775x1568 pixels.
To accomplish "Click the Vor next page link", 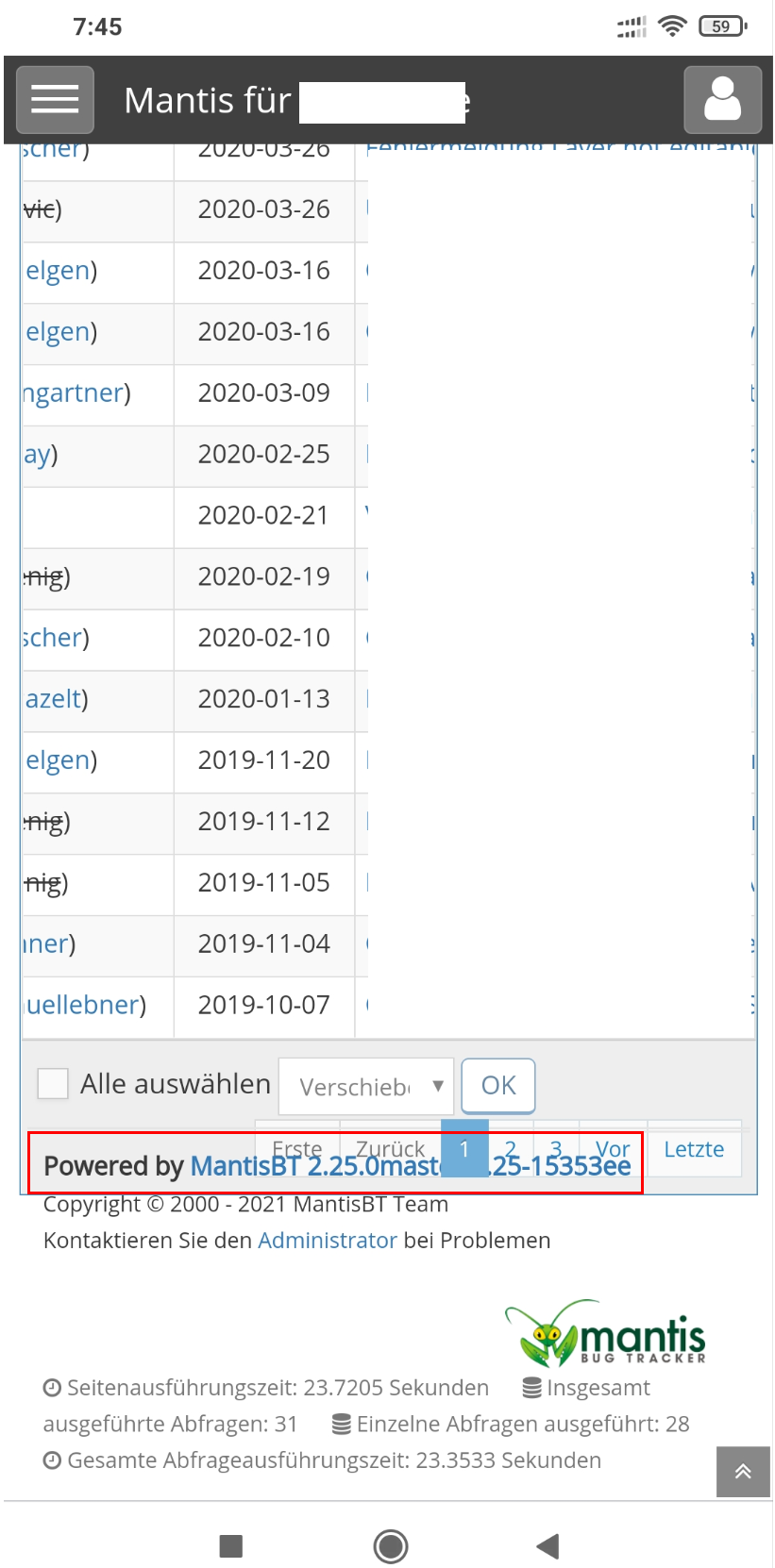I will (x=613, y=1148).
